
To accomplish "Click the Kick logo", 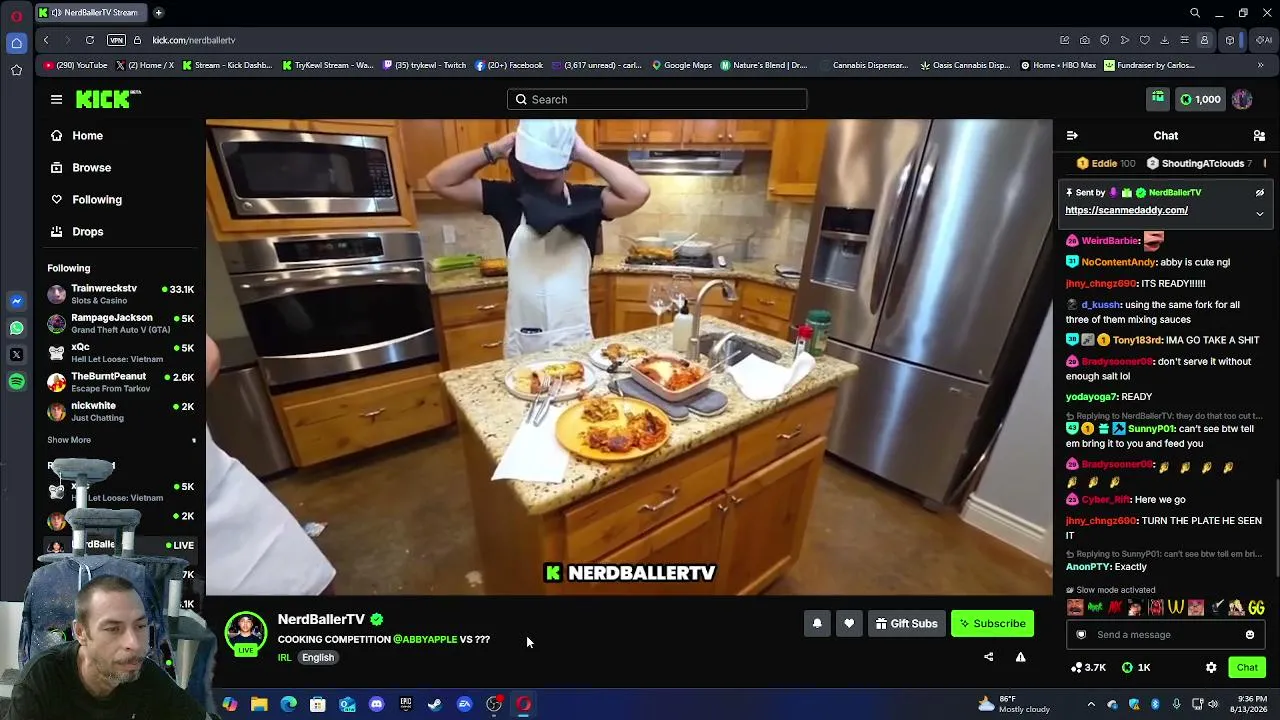I will tap(108, 99).
